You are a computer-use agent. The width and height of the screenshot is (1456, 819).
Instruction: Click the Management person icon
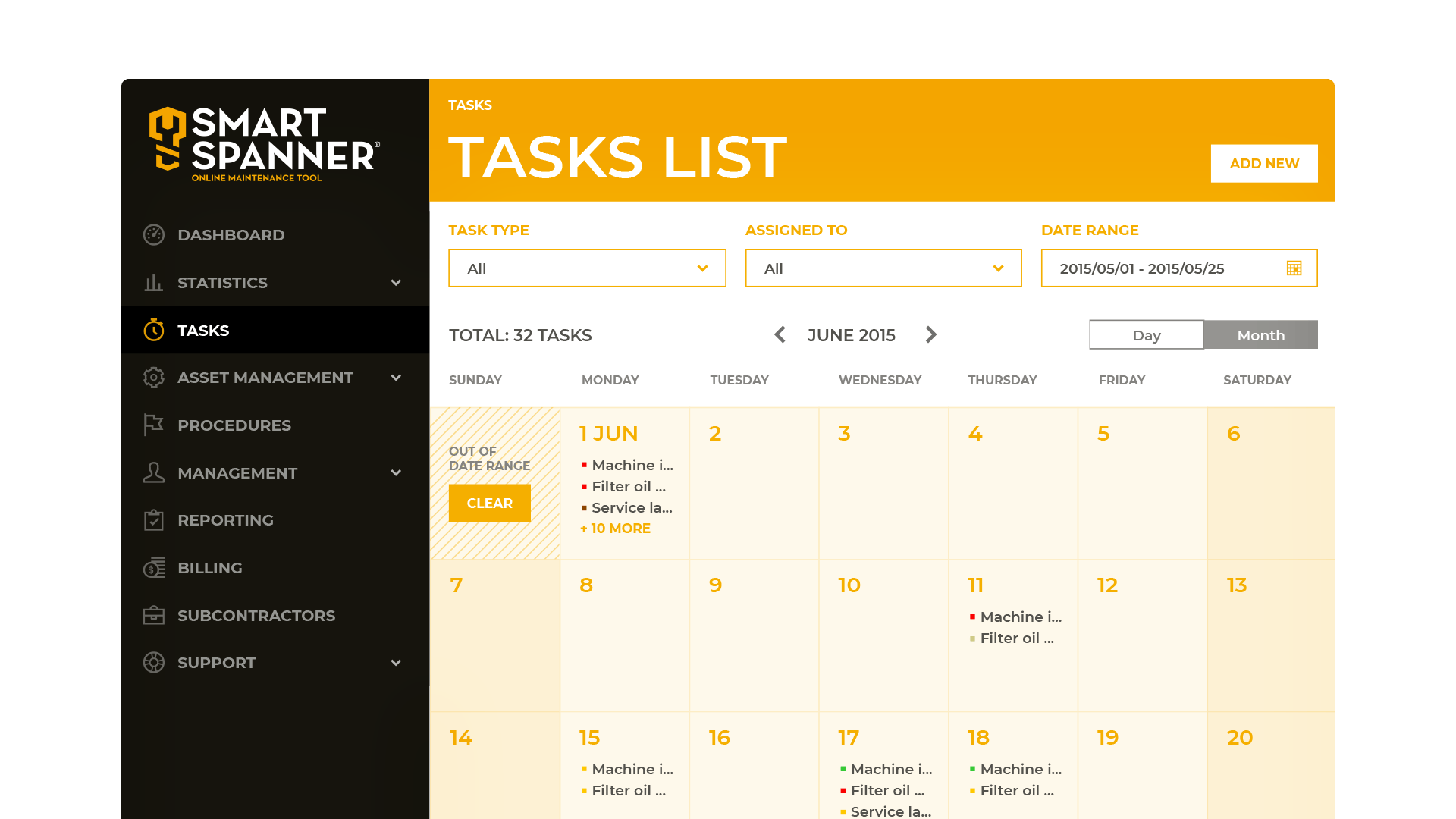click(x=154, y=472)
